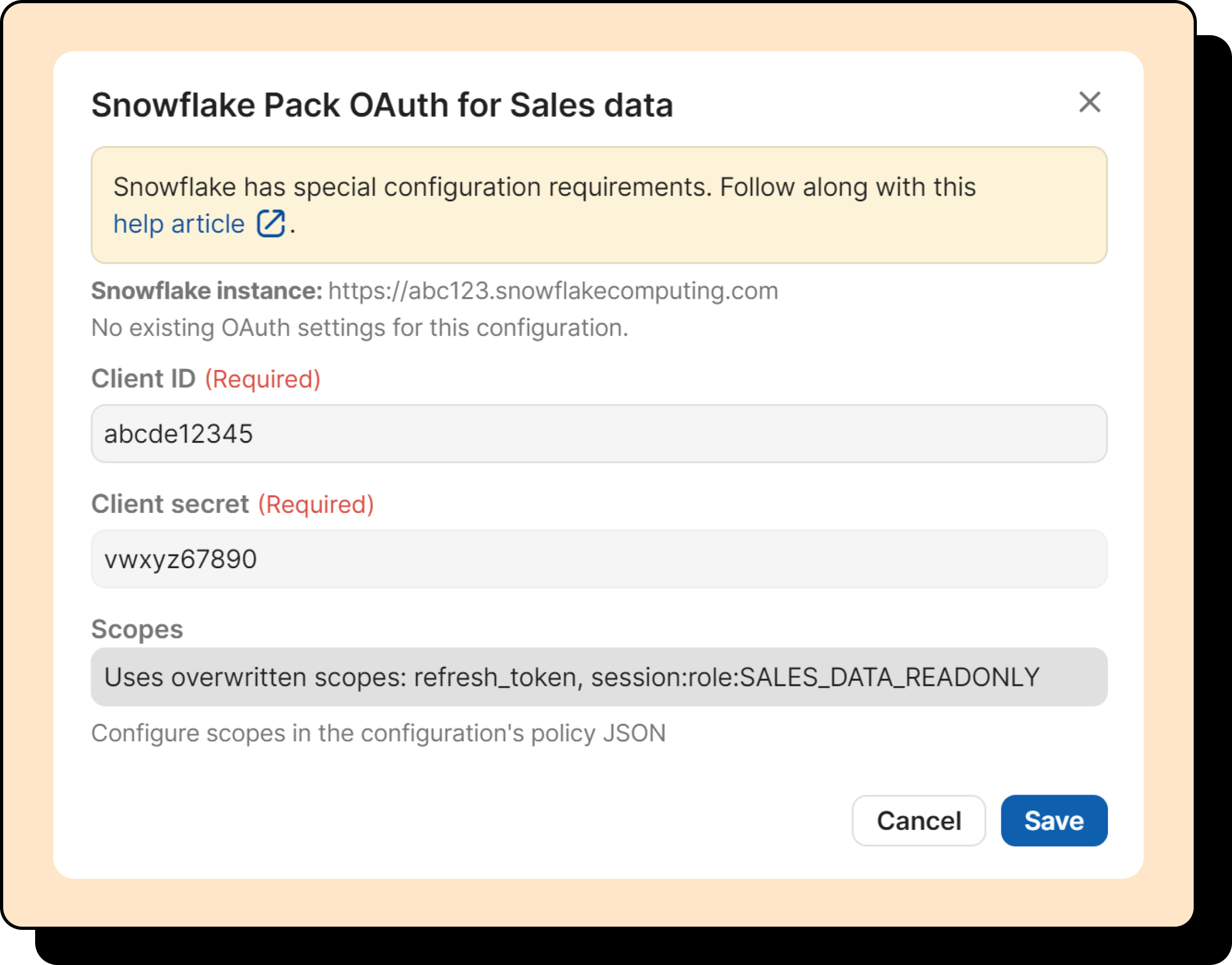Click the red Required text beside Client ID
The height and width of the screenshot is (965, 1232).
coord(262,379)
